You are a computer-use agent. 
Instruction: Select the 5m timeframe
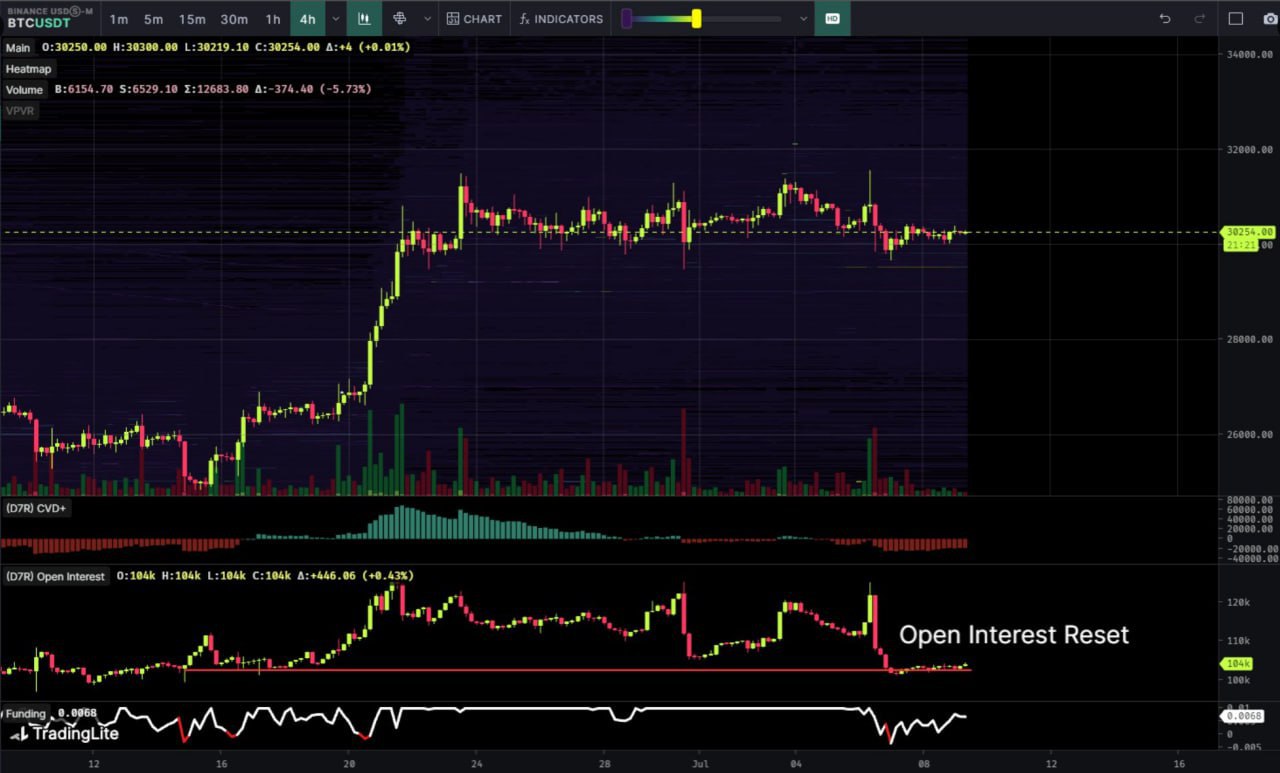pyautogui.click(x=153, y=19)
